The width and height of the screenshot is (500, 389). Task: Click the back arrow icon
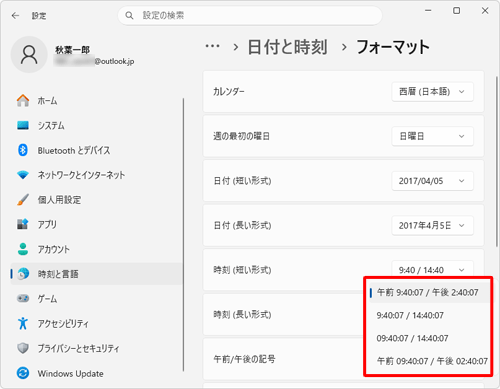(15, 16)
